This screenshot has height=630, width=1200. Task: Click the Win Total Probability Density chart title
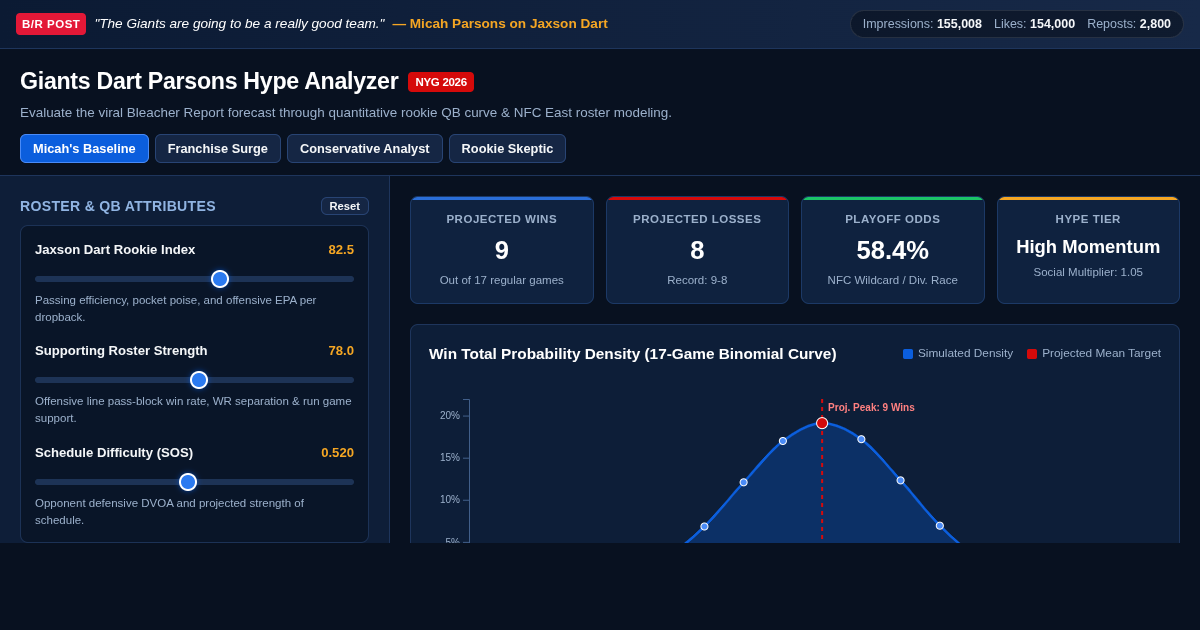coord(633,354)
